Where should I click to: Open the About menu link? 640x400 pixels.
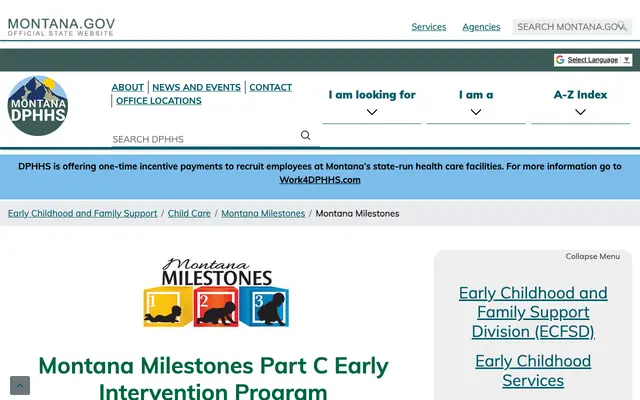coord(128,87)
